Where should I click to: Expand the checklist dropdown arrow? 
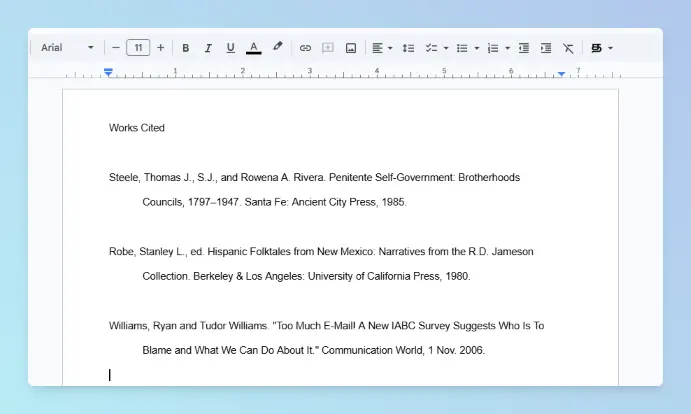point(446,48)
